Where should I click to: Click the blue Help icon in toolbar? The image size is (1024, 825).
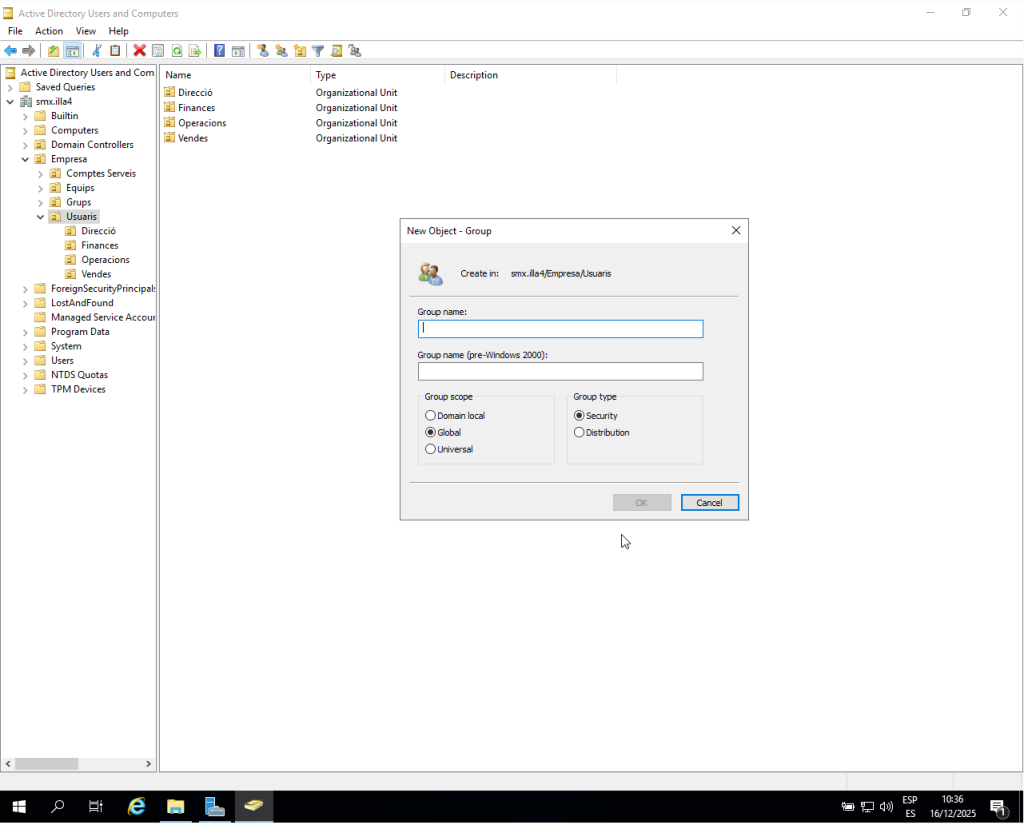point(219,51)
